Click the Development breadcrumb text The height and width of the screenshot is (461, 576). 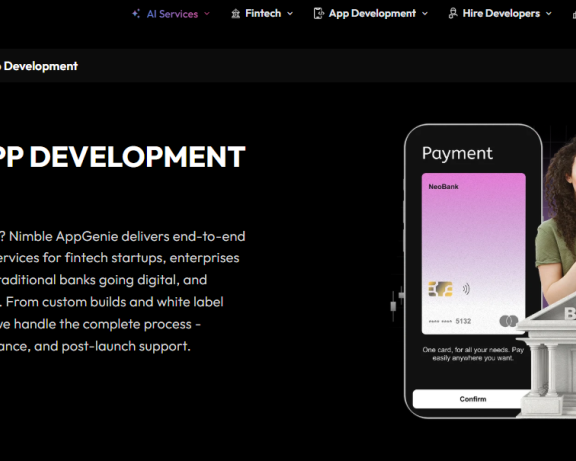coord(41,66)
